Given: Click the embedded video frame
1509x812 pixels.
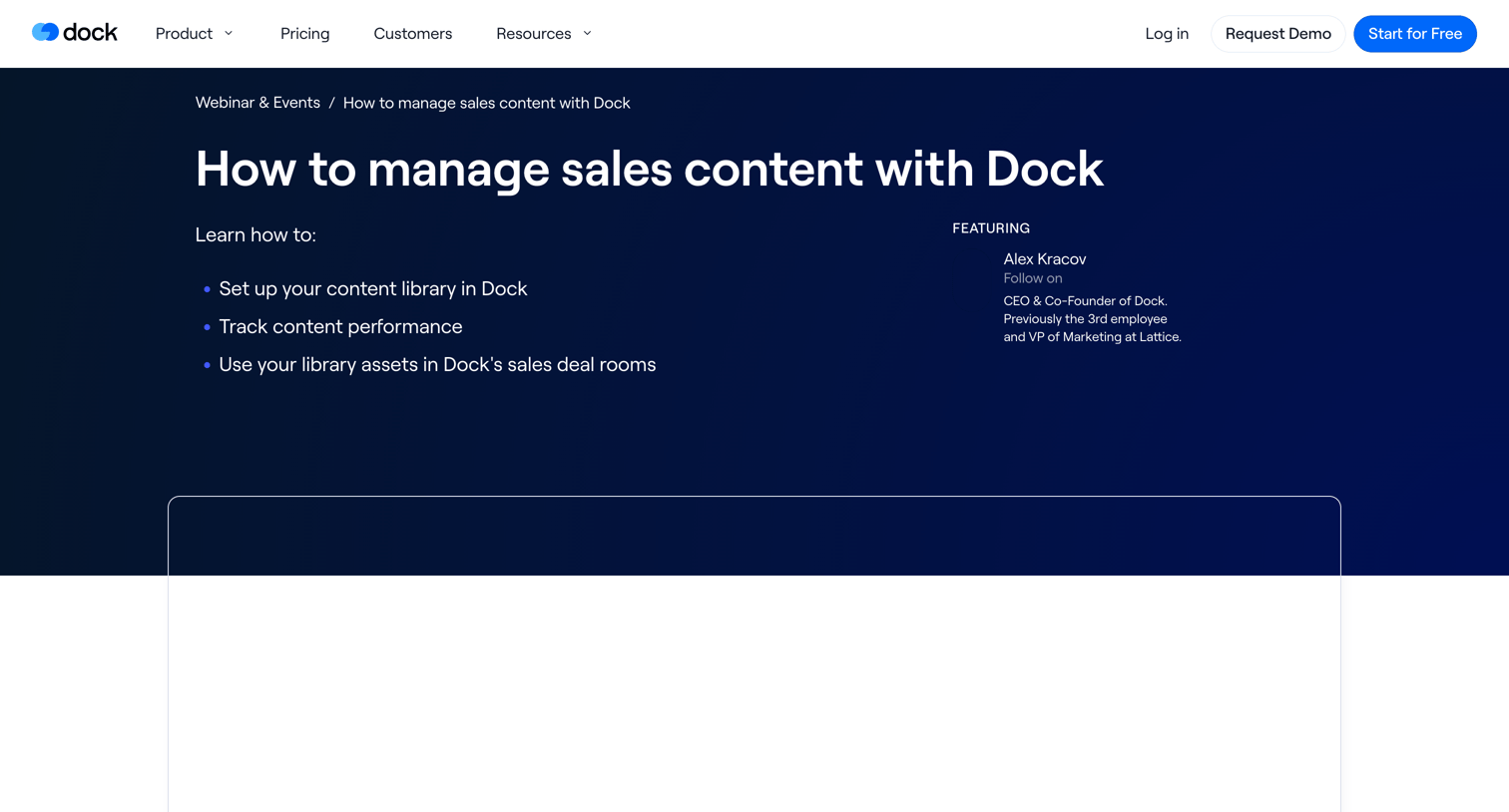Looking at the screenshot, I should 754,654.
